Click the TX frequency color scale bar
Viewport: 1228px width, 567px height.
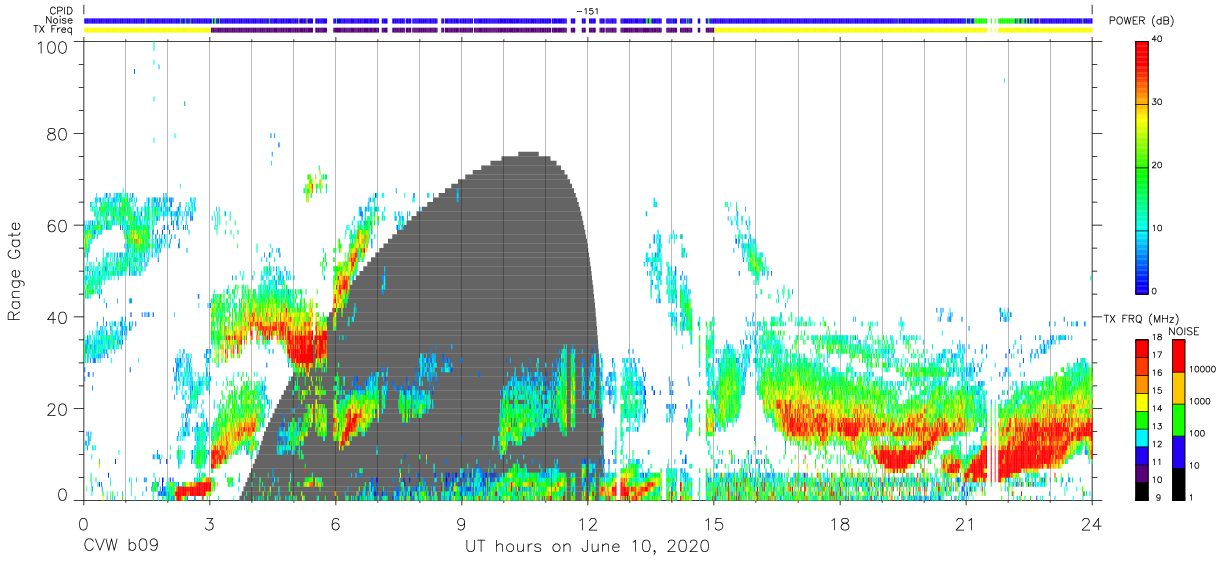1141,420
